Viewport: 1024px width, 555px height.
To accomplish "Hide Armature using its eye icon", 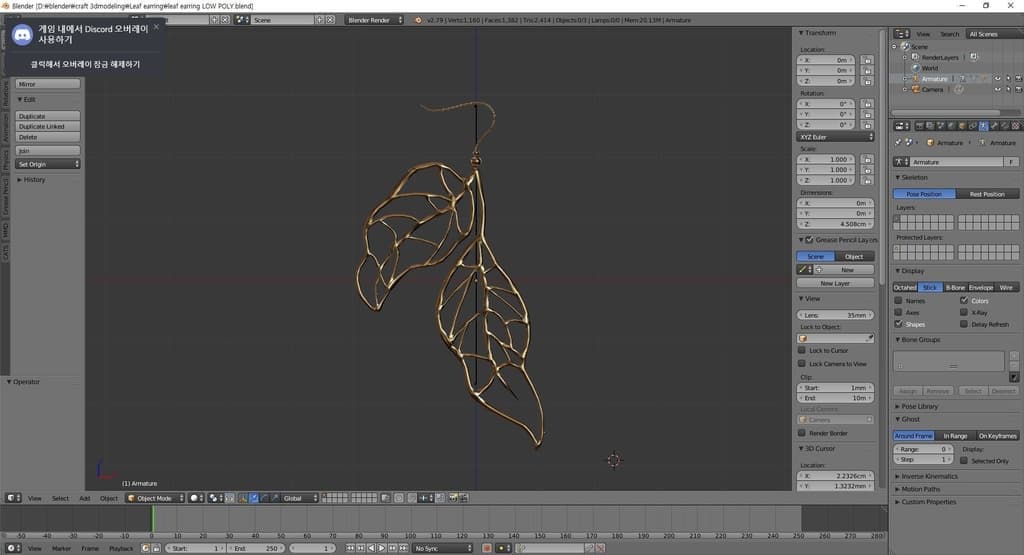I will click(996, 78).
